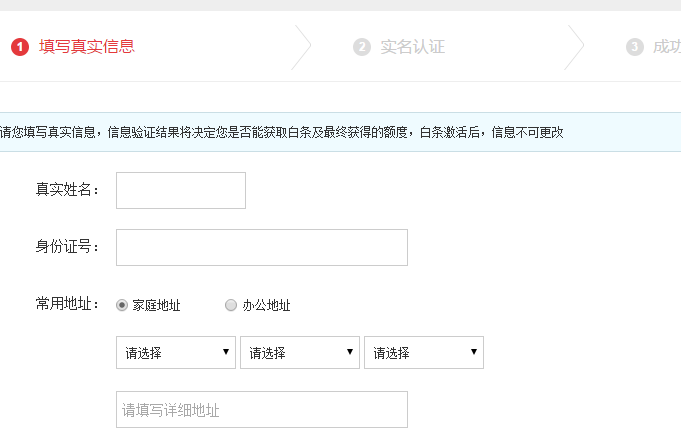Click into the 身份证号 input box
Screen dimensions: 681x434
click(x=262, y=247)
